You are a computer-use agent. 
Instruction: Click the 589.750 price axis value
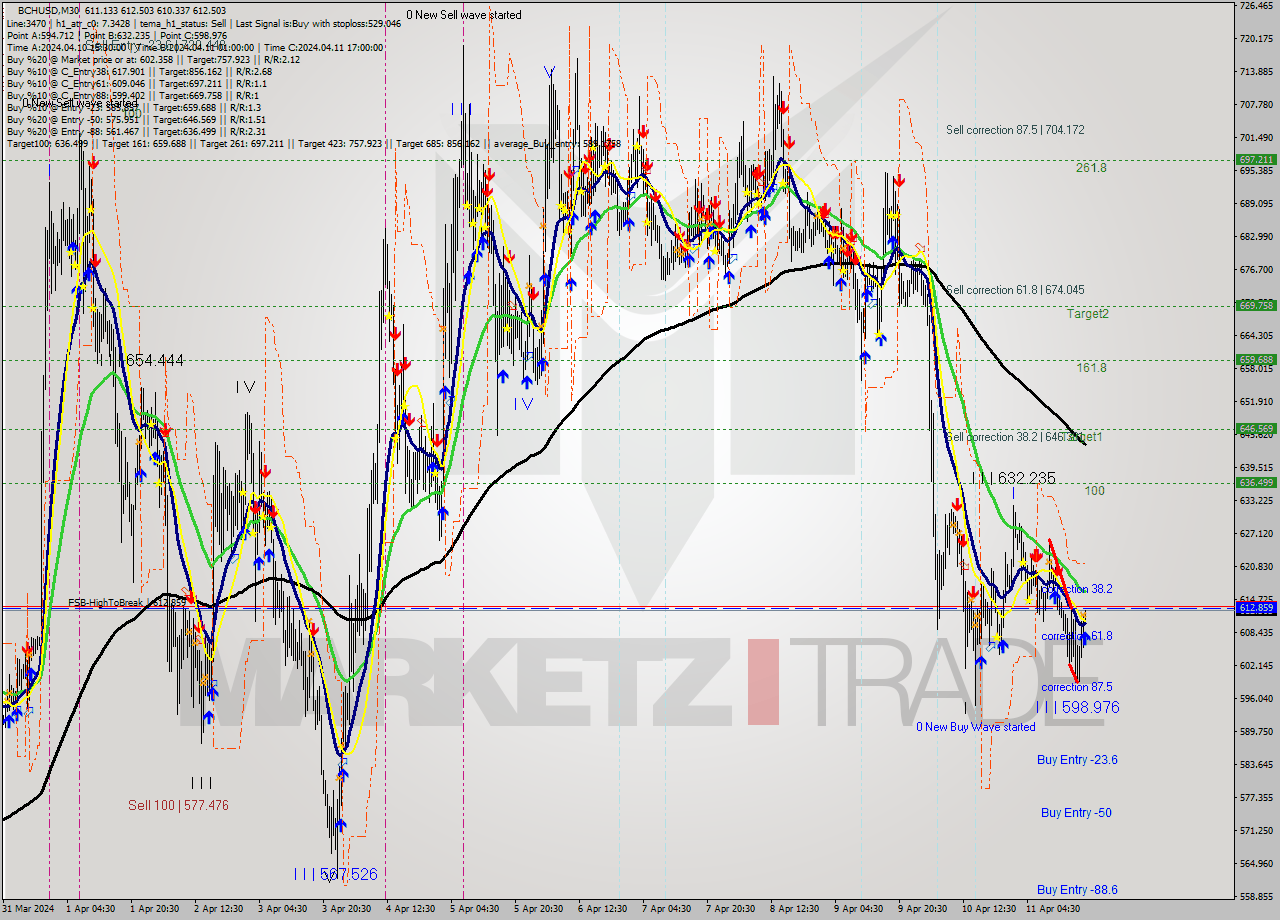(1256, 732)
